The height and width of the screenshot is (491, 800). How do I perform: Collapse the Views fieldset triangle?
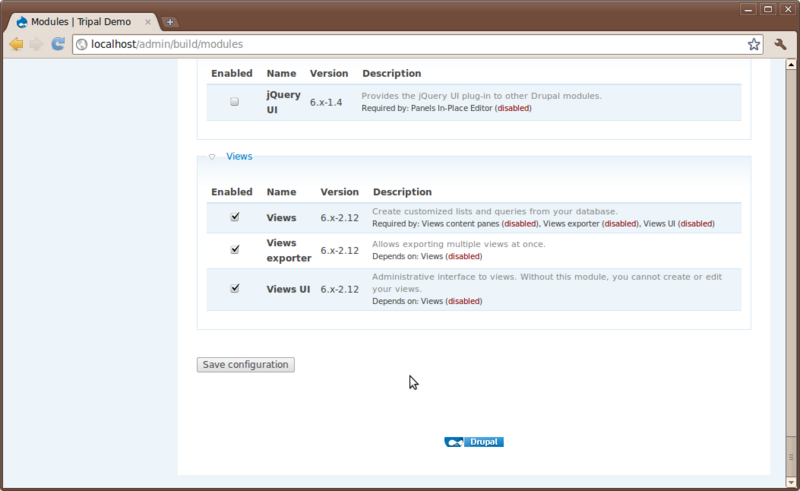coord(212,157)
